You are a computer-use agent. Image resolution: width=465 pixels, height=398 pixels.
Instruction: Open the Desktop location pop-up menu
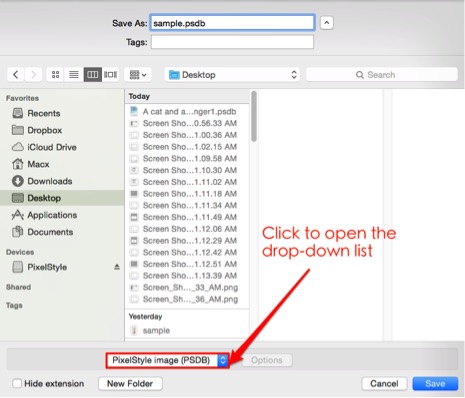pyautogui.click(x=232, y=75)
